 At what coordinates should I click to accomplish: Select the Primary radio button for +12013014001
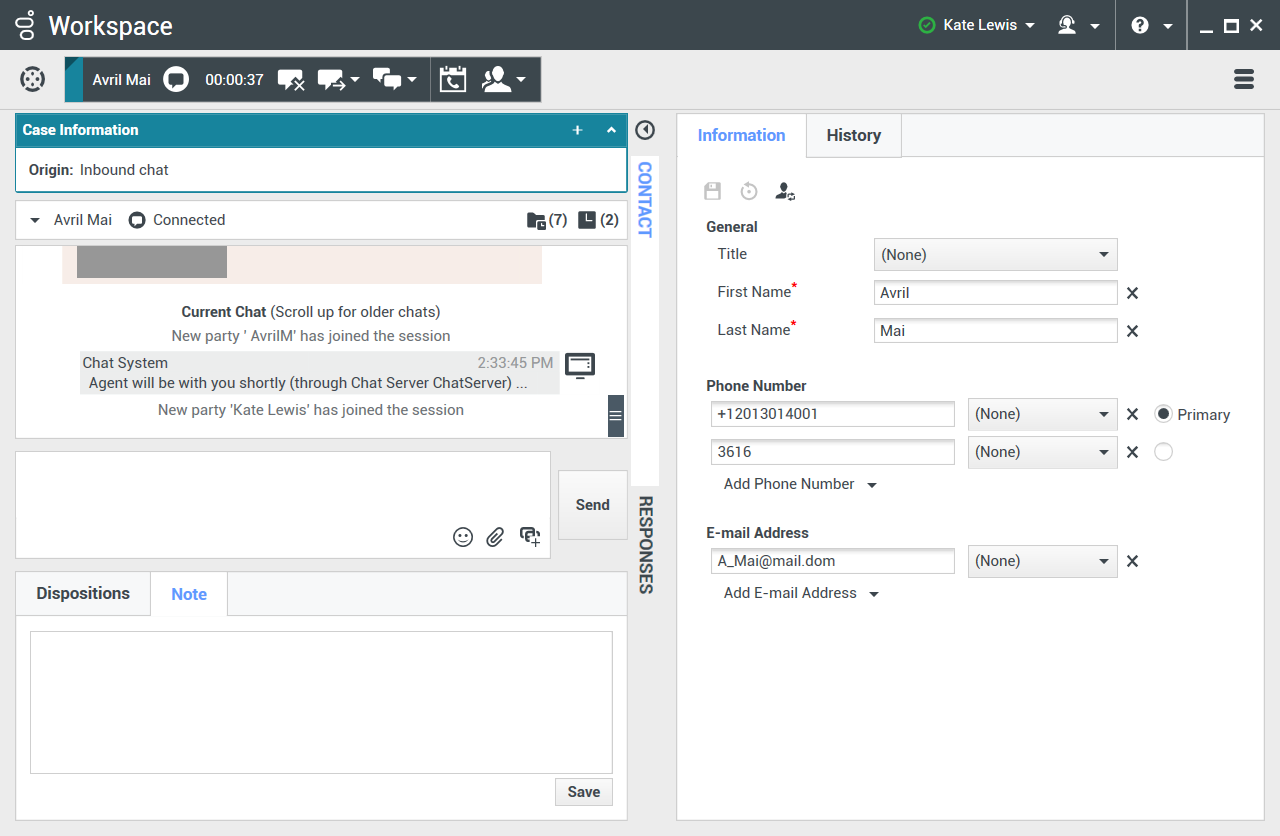tap(1163, 414)
